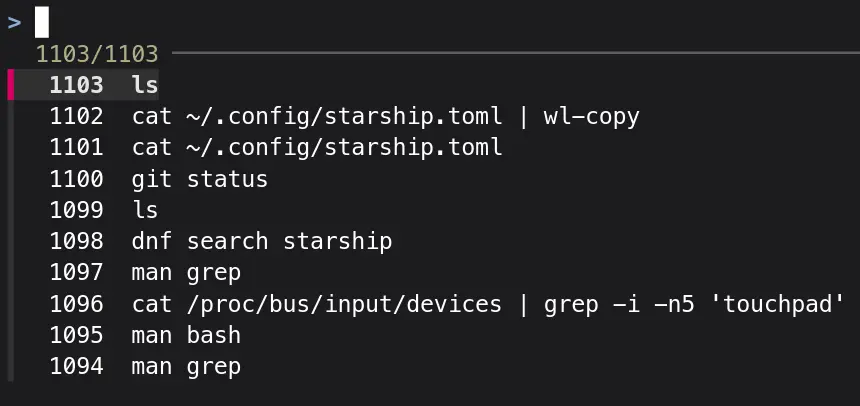This screenshot has height=406, width=860.
Task: Click the pink selected-entry pointer marker
Action: 10,85
